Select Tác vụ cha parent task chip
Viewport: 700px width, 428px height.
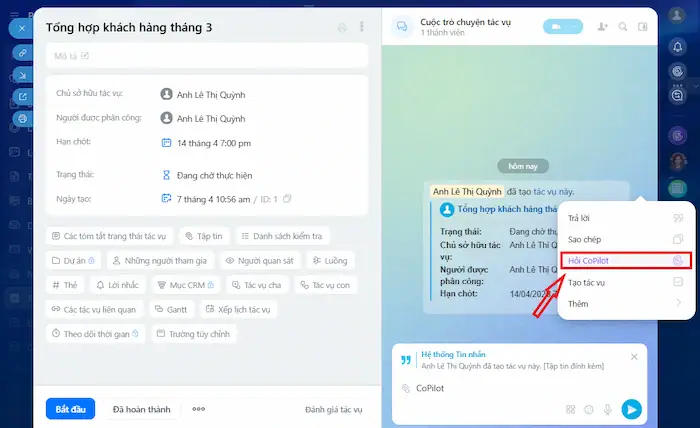click(x=257, y=285)
